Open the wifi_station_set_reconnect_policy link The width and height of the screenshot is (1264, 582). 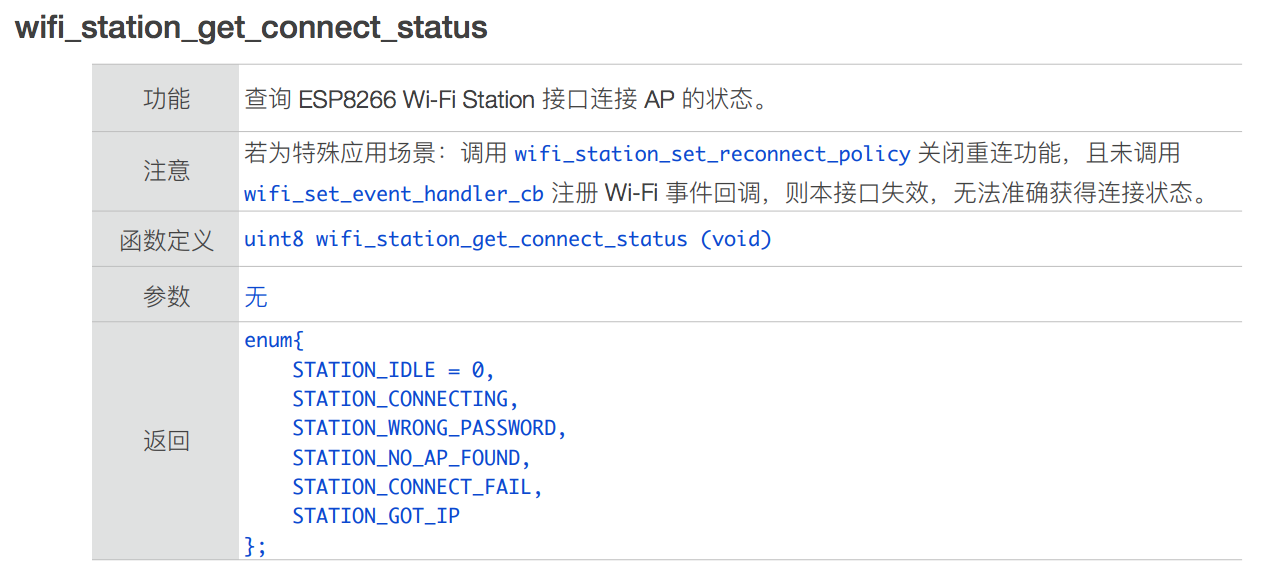(x=711, y=154)
